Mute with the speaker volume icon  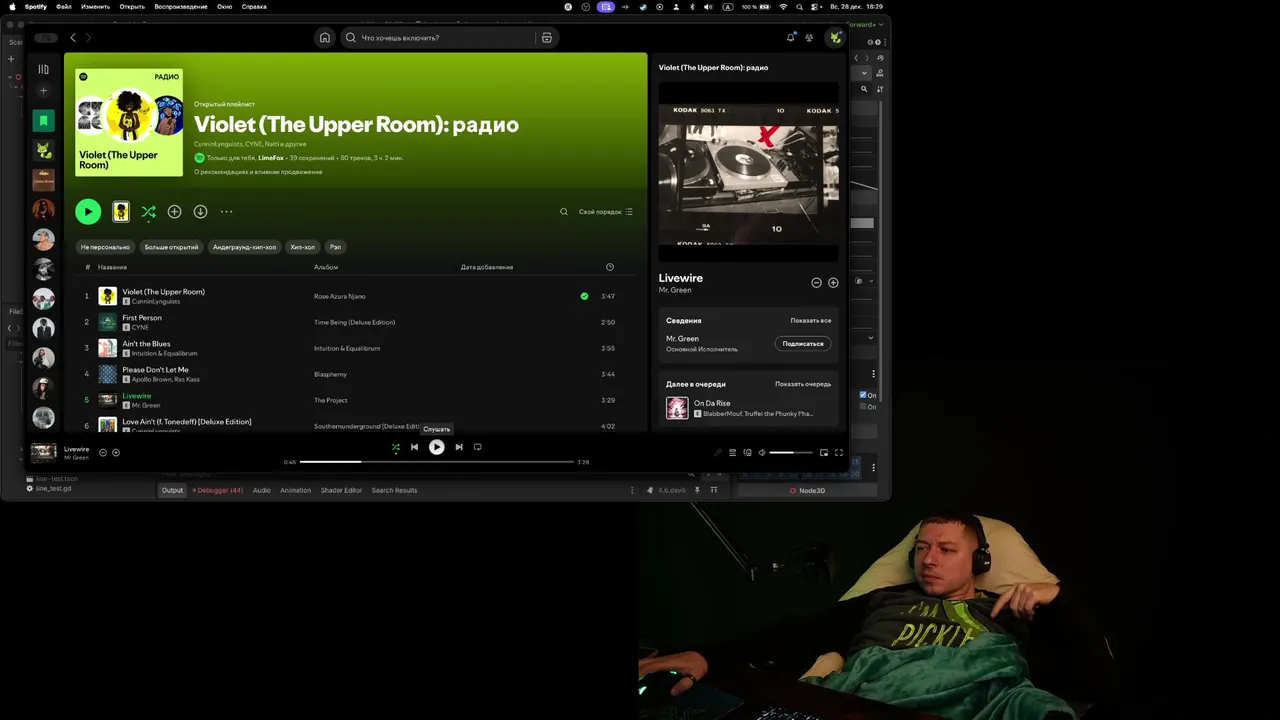pyautogui.click(x=762, y=453)
